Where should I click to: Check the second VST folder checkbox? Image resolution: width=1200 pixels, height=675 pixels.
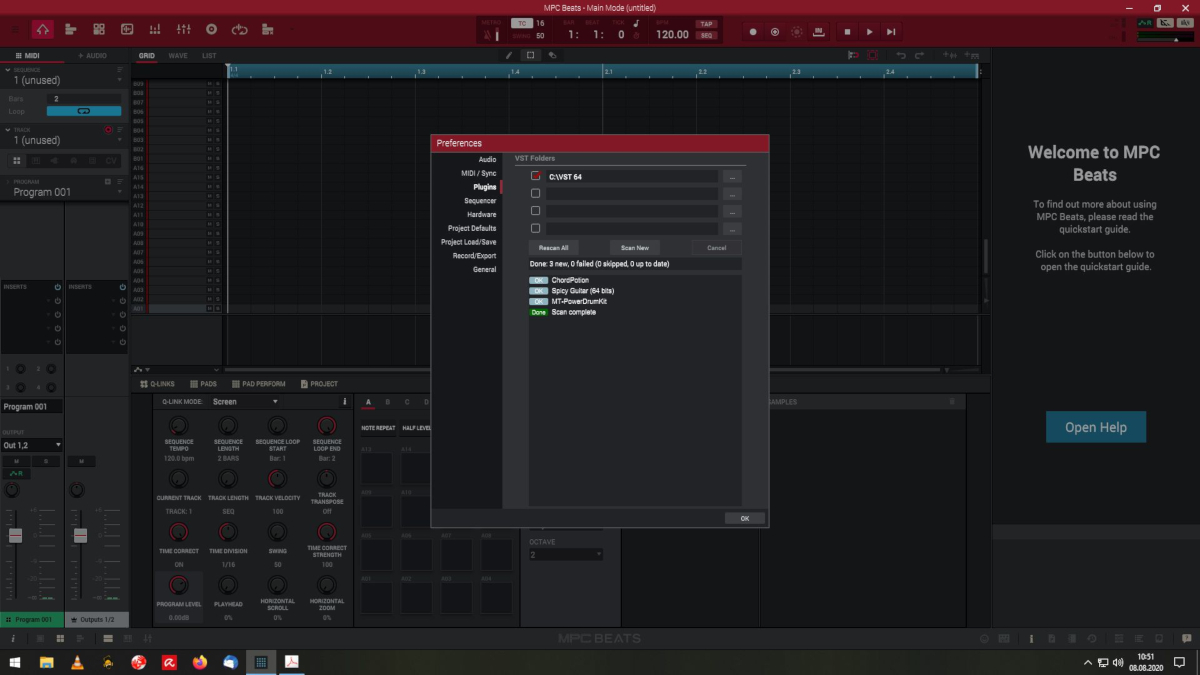[536, 193]
